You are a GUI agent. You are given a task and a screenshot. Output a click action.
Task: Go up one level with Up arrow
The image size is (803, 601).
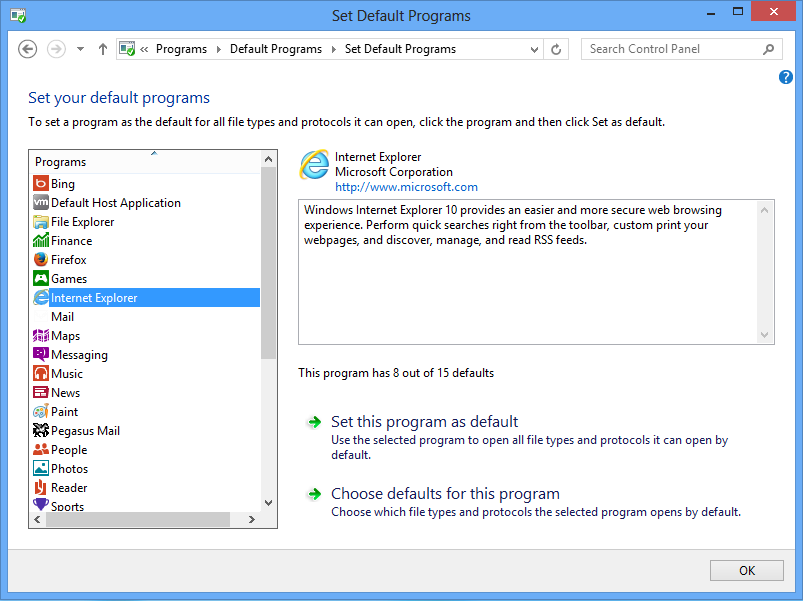click(103, 49)
